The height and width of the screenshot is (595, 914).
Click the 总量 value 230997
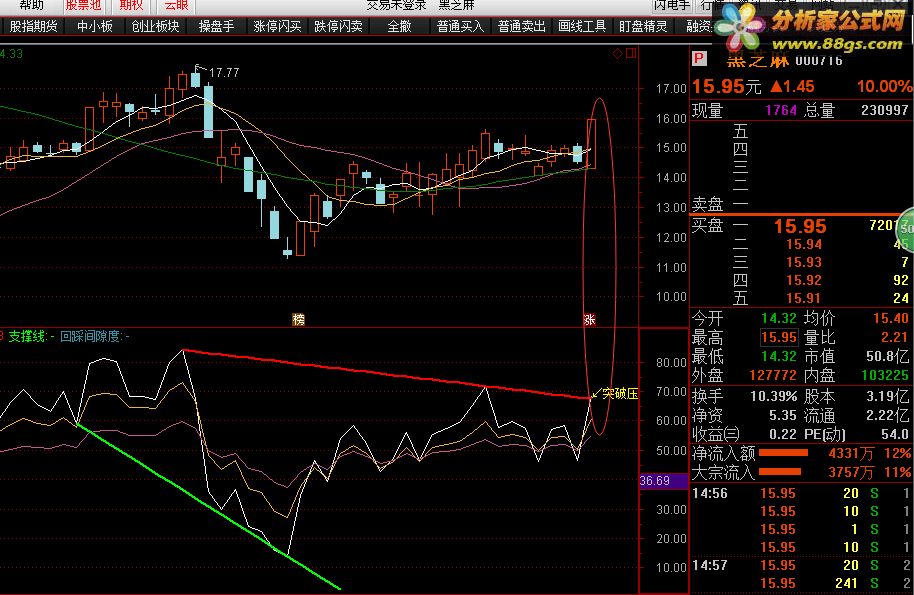click(884, 110)
